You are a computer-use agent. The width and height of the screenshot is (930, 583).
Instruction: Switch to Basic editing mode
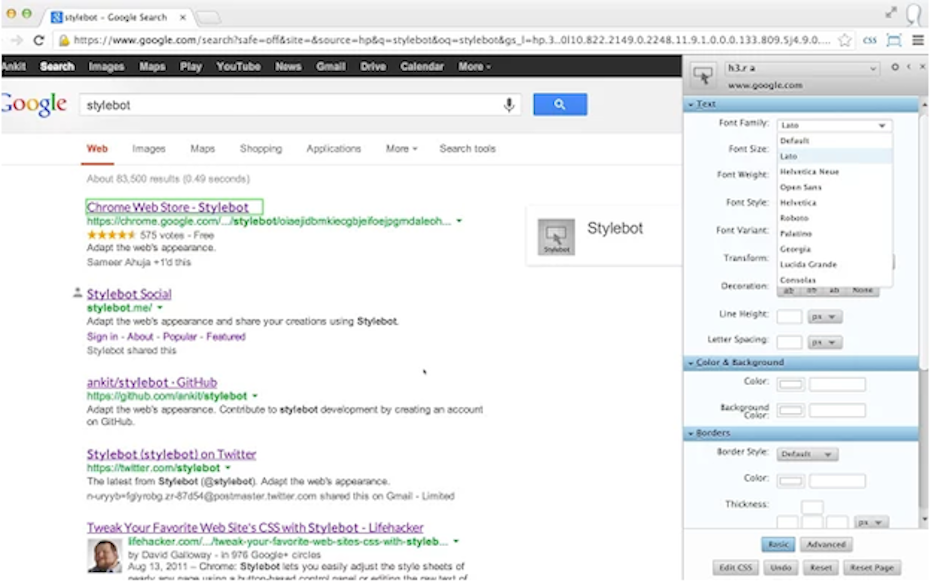[x=778, y=544]
